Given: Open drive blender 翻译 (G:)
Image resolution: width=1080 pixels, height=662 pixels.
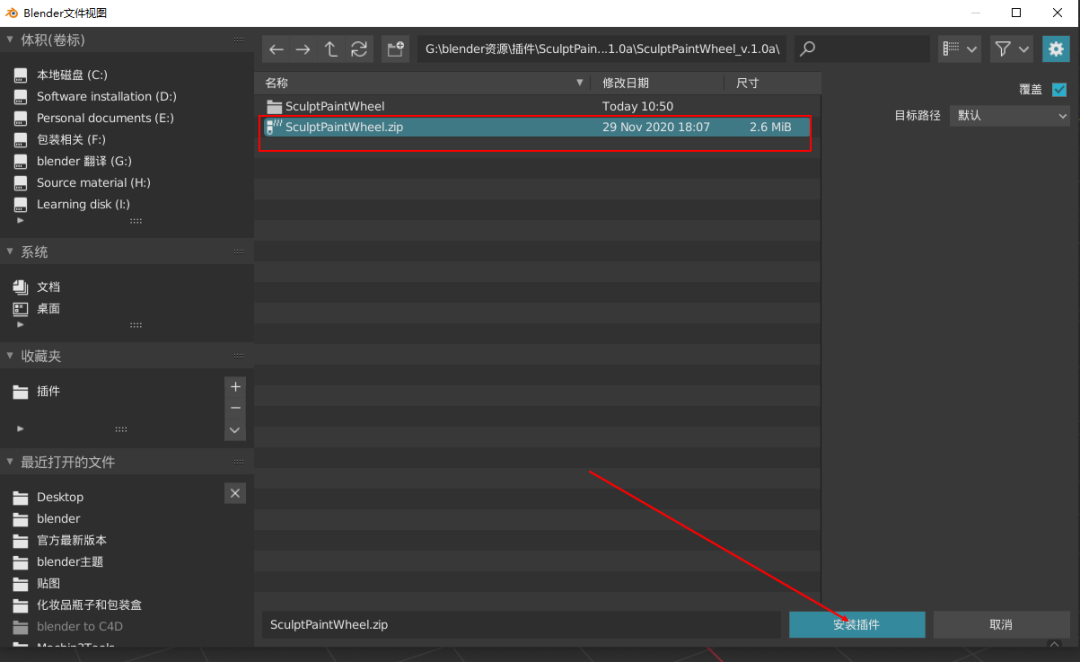Looking at the screenshot, I should pyautogui.click(x=84, y=161).
